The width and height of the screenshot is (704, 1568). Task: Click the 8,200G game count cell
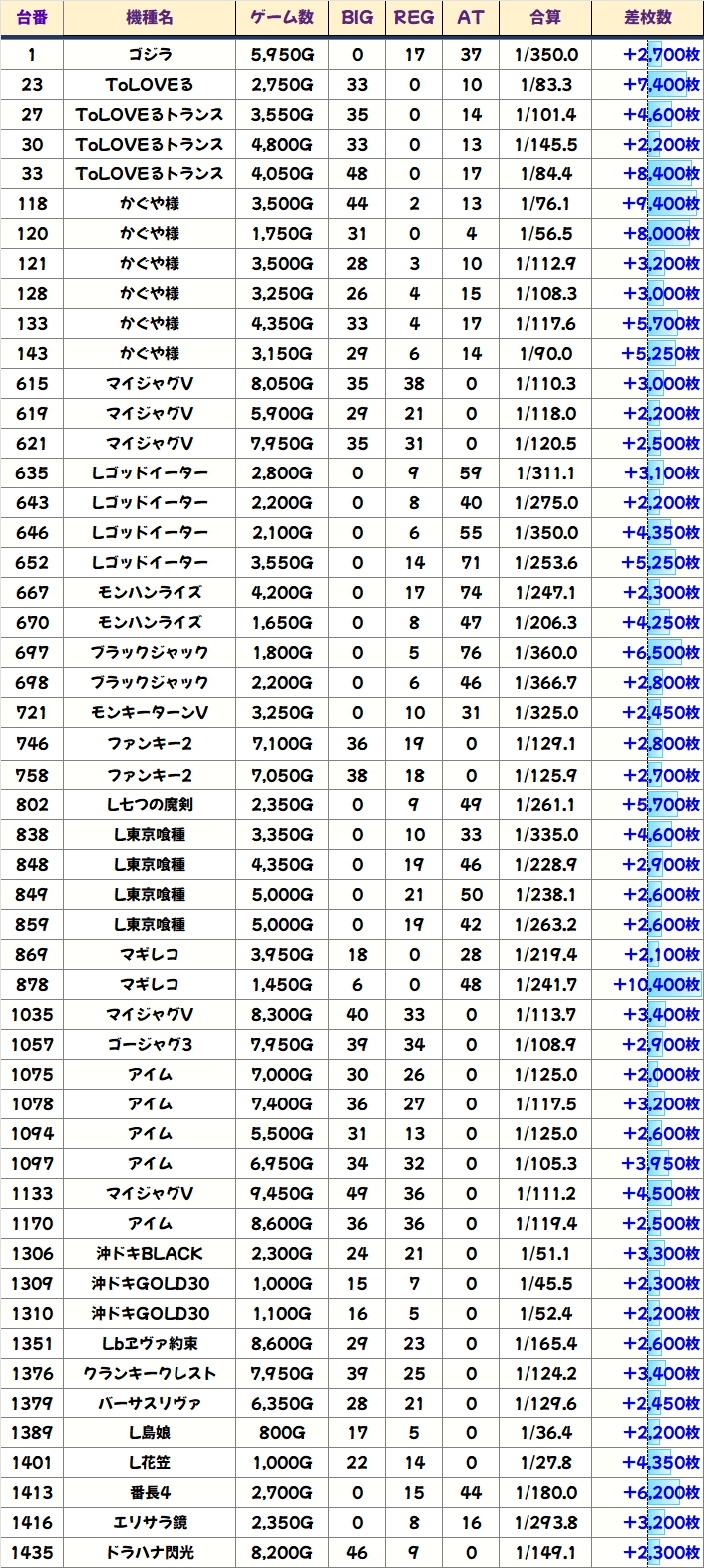click(x=282, y=1552)
